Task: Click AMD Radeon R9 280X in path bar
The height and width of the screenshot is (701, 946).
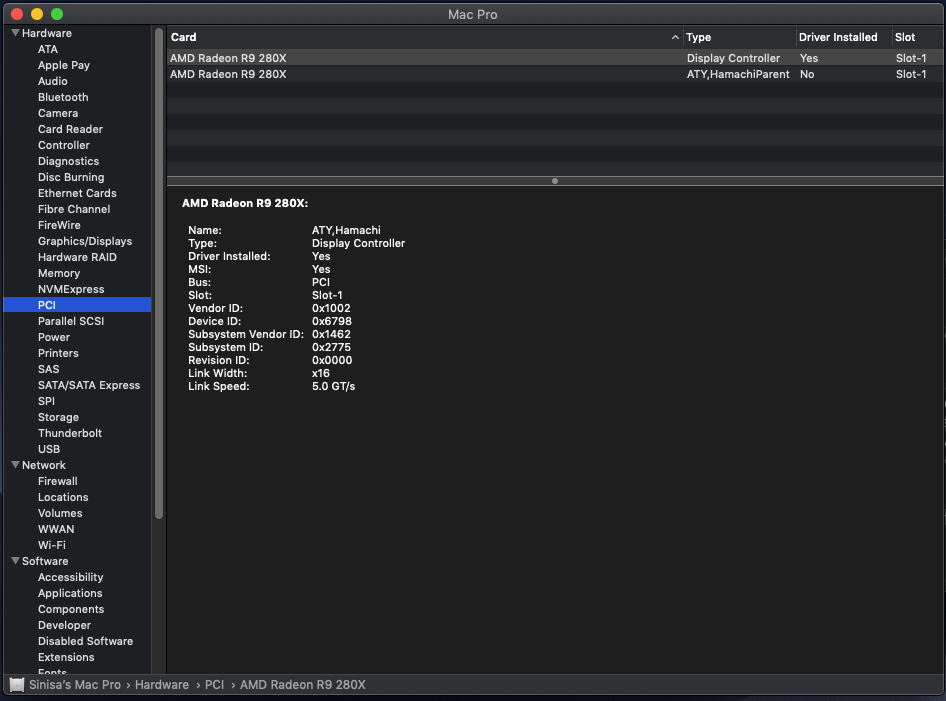Action: (302, 685)
